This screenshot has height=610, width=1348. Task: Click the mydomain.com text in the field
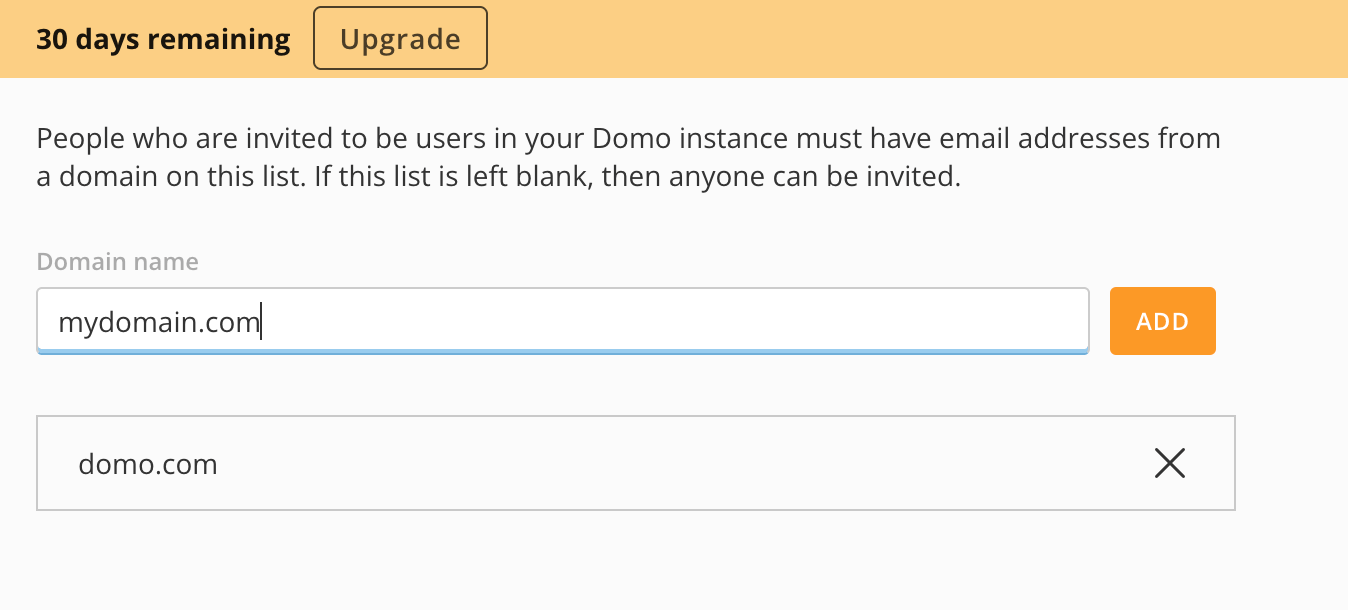tap(159, 322)
